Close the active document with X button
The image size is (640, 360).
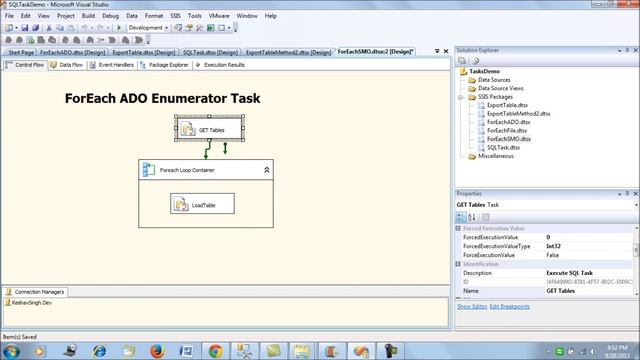coord(446,51)
